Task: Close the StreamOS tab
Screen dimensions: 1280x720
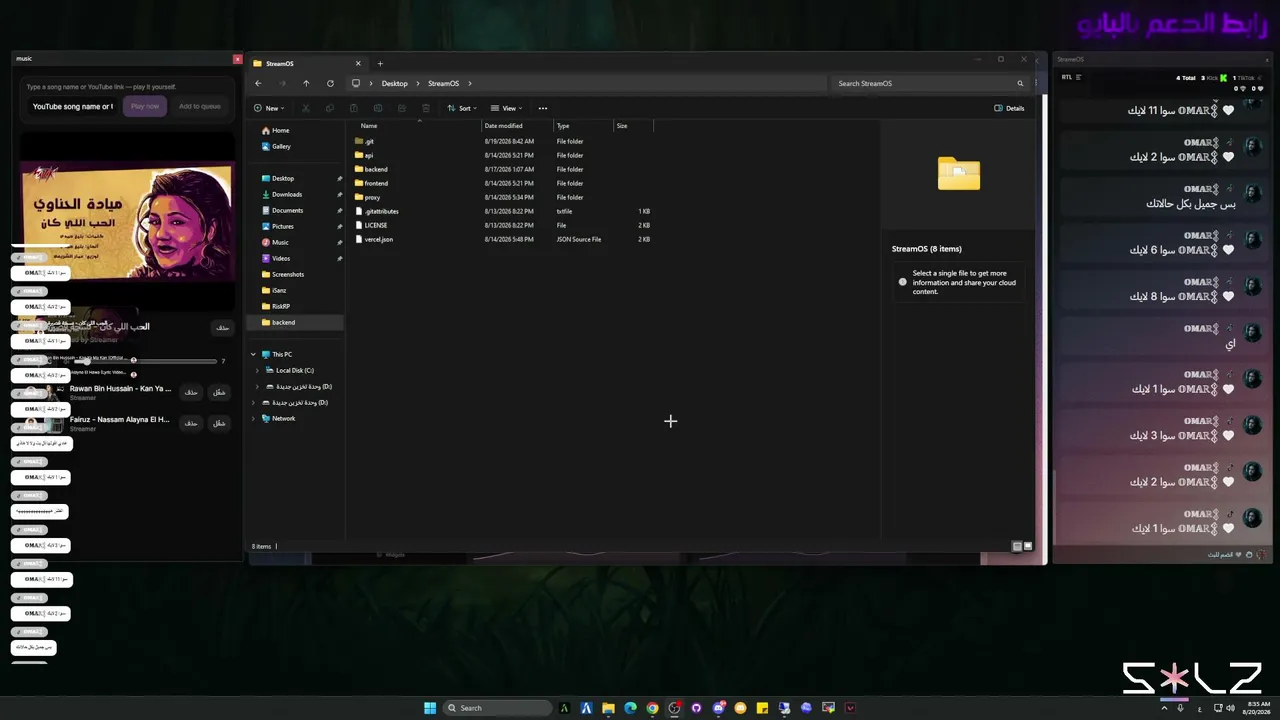Action: pyautogui.click(x=358, y=64)
